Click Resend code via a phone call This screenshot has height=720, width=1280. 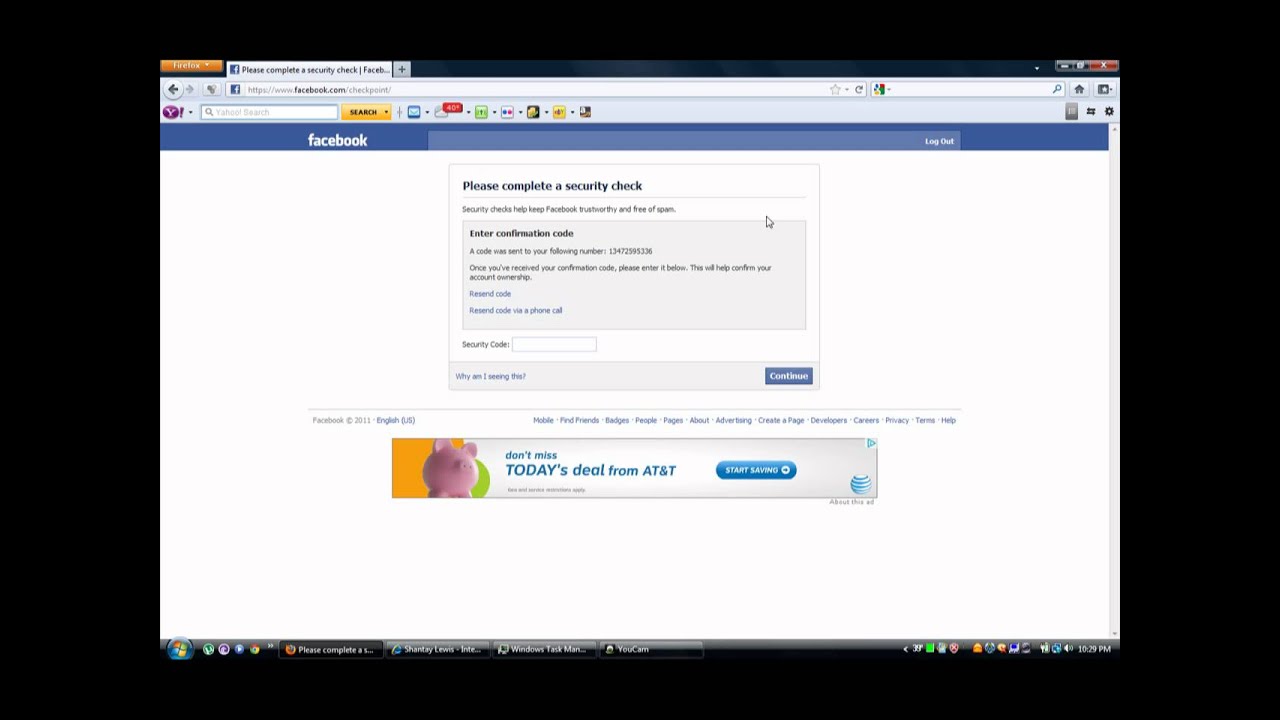point(516,311)
